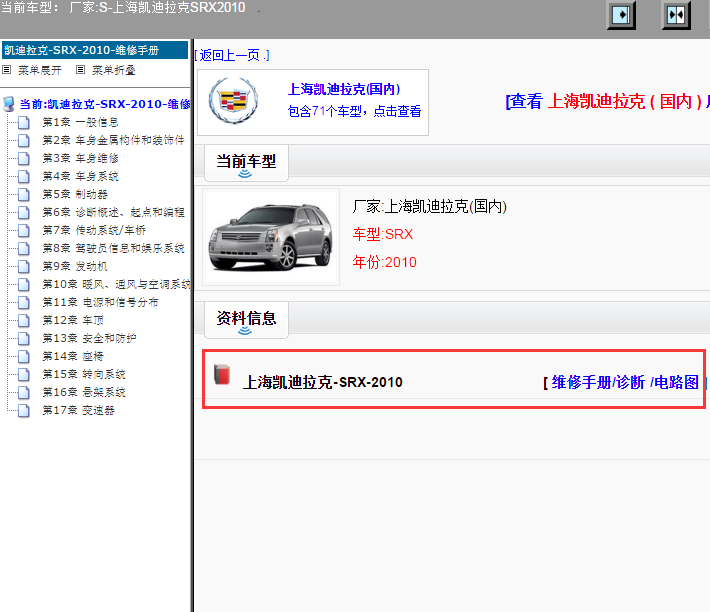Click the page icon for 第14章 座椅
This screenshot has height=612, width=710.
point(24,356)
